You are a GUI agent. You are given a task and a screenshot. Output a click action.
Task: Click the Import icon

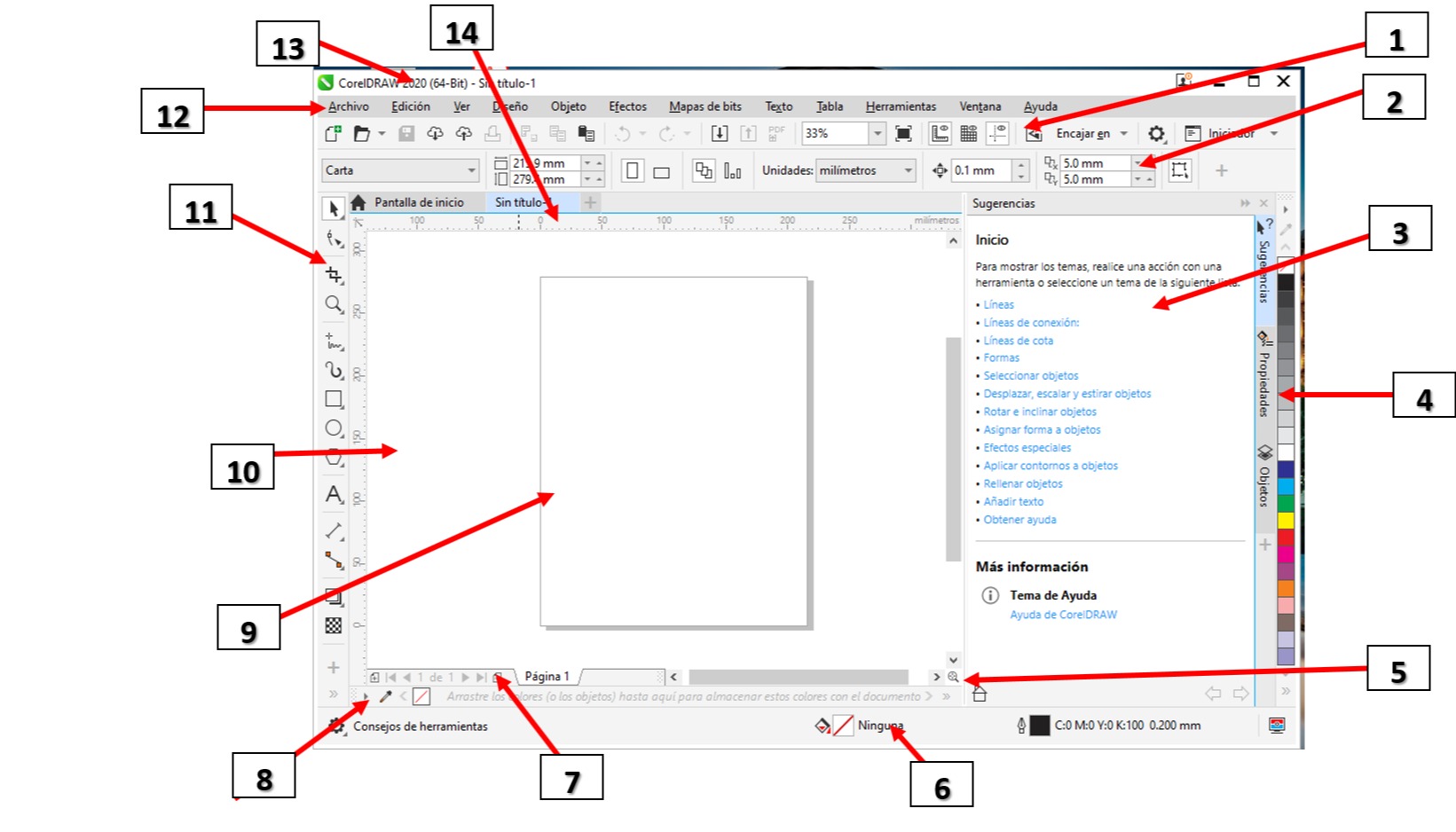tap(720, 134)
